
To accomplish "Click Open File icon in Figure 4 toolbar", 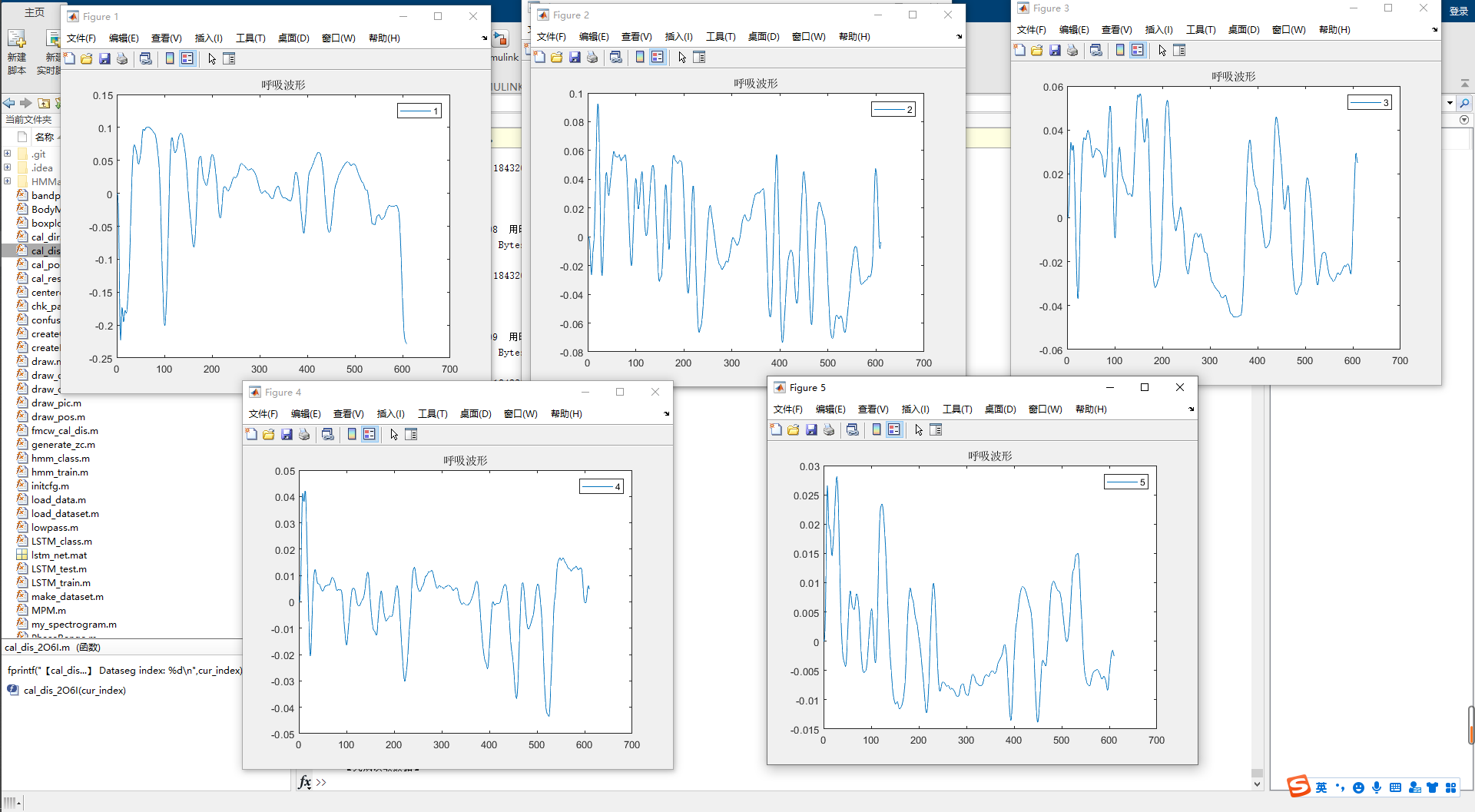I will [x=269, y=435].
